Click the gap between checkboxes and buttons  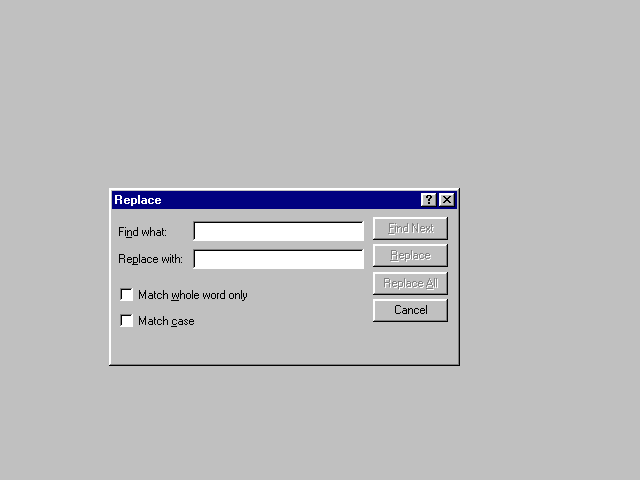(x=310, y=308)
